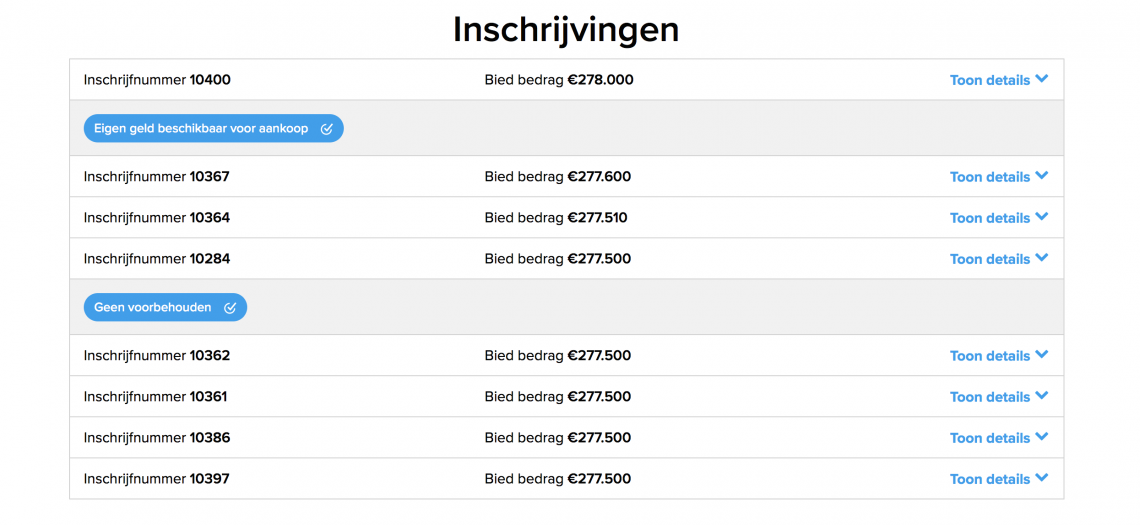Image resolution: width=1140 pixels, height=525 pixels.
Task: Click chevron arrow for Inschrijfnummer 10284
Action: pyautogui.click(x=1041, y=258)
